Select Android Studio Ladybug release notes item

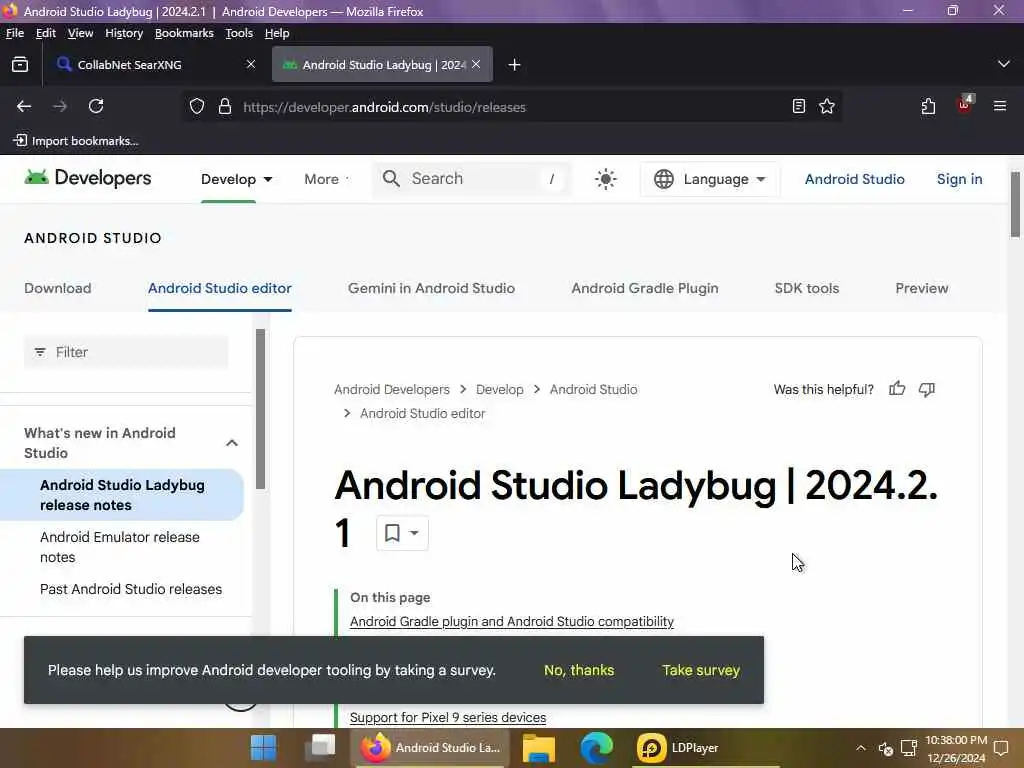click(121, 495)
